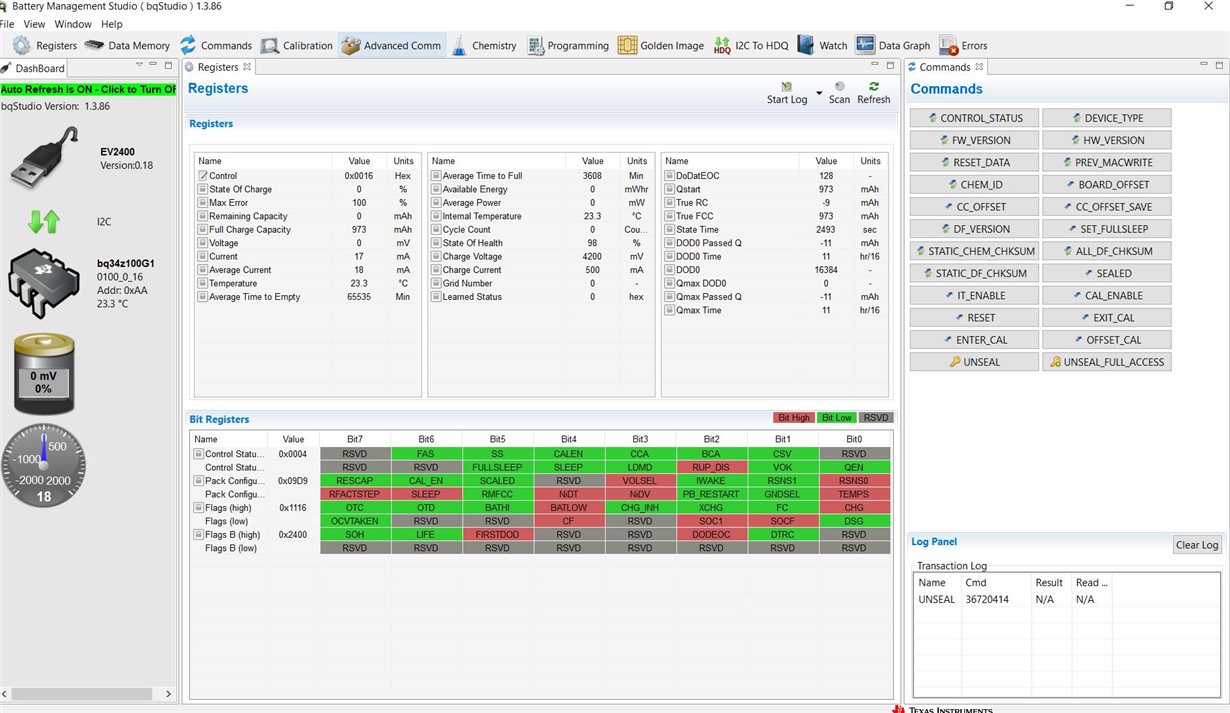Open the File menu

point(7,24)
